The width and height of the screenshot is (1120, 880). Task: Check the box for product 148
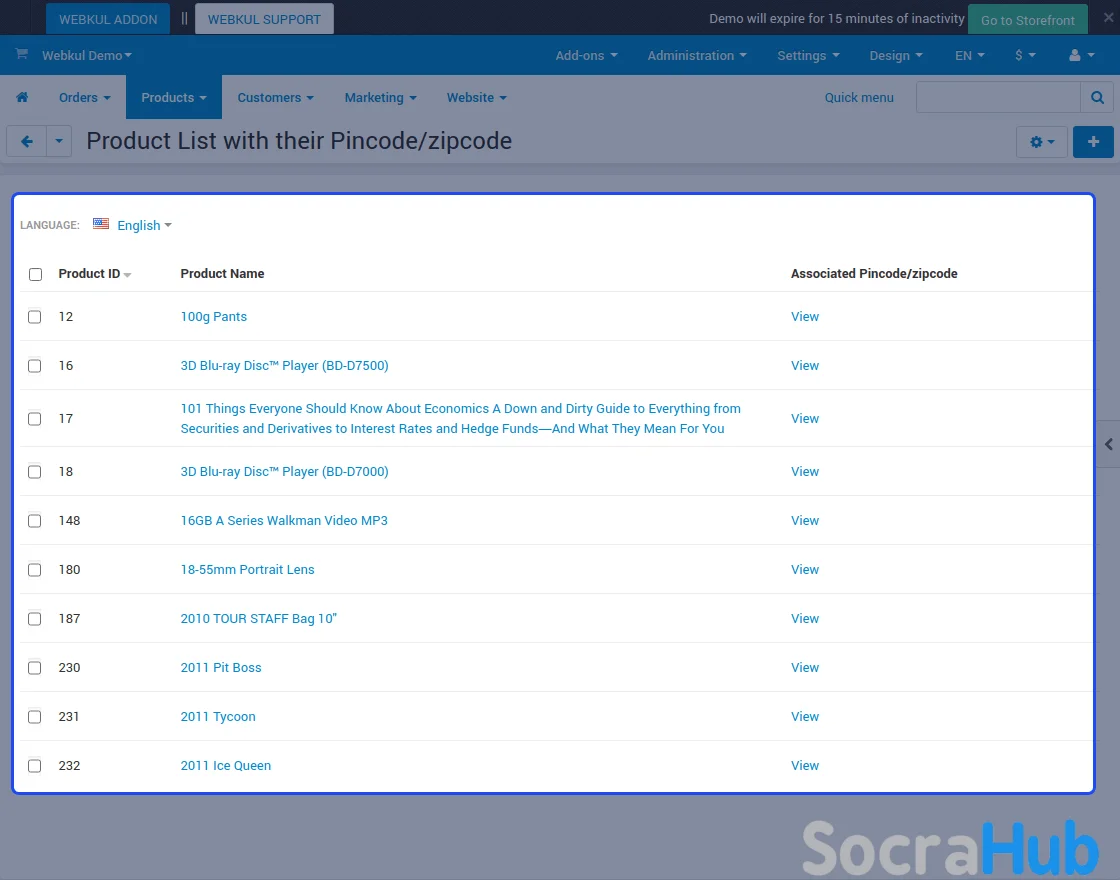click(x=34, y=521)
